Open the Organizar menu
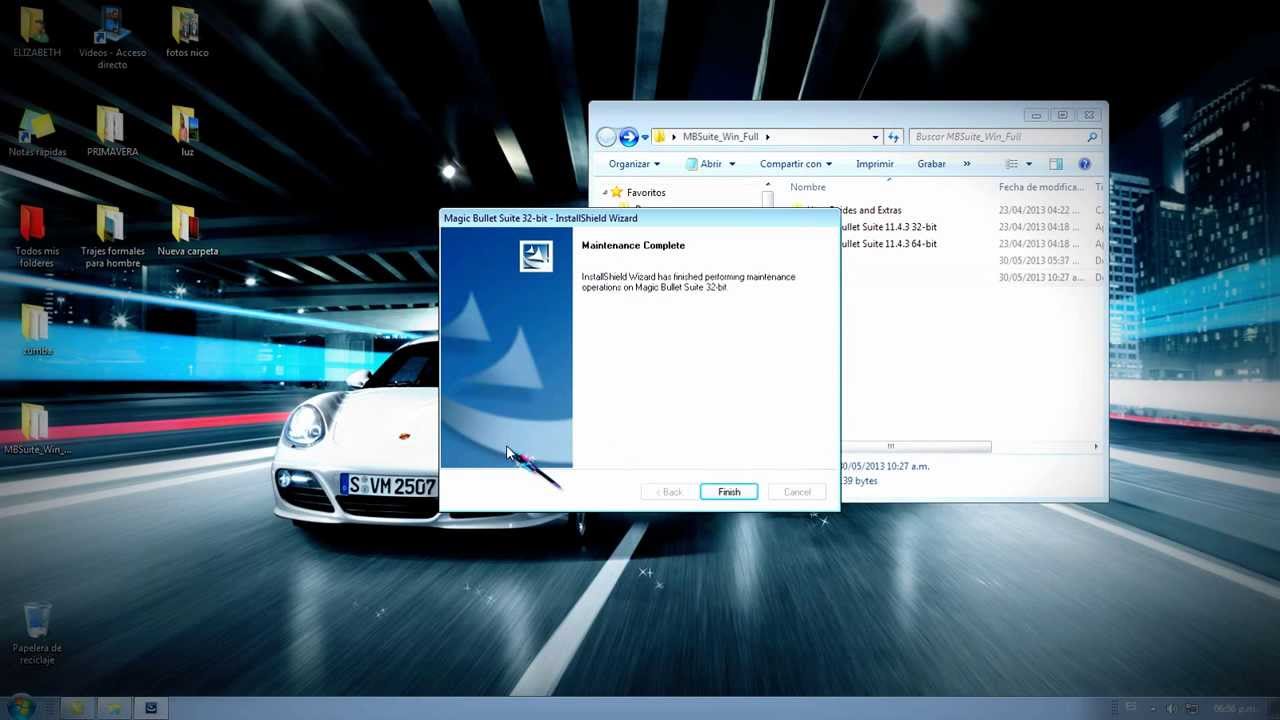Image resolution: width=1280 pixels, height=720 pixels. pos(634,164)
